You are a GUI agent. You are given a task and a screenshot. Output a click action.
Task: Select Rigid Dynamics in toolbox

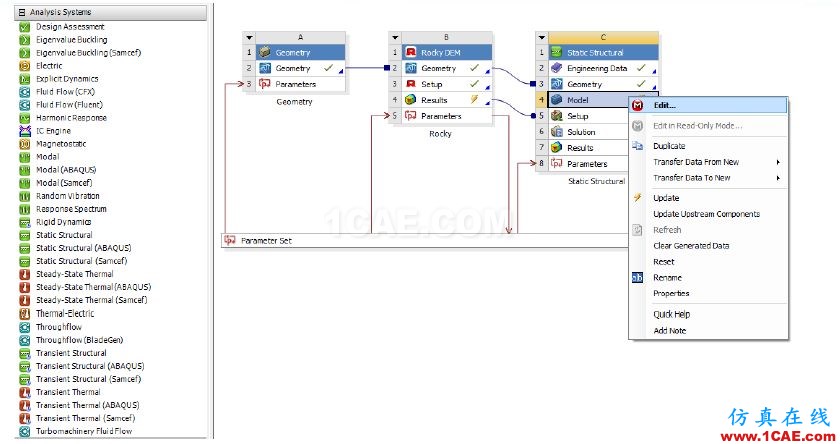63,222
